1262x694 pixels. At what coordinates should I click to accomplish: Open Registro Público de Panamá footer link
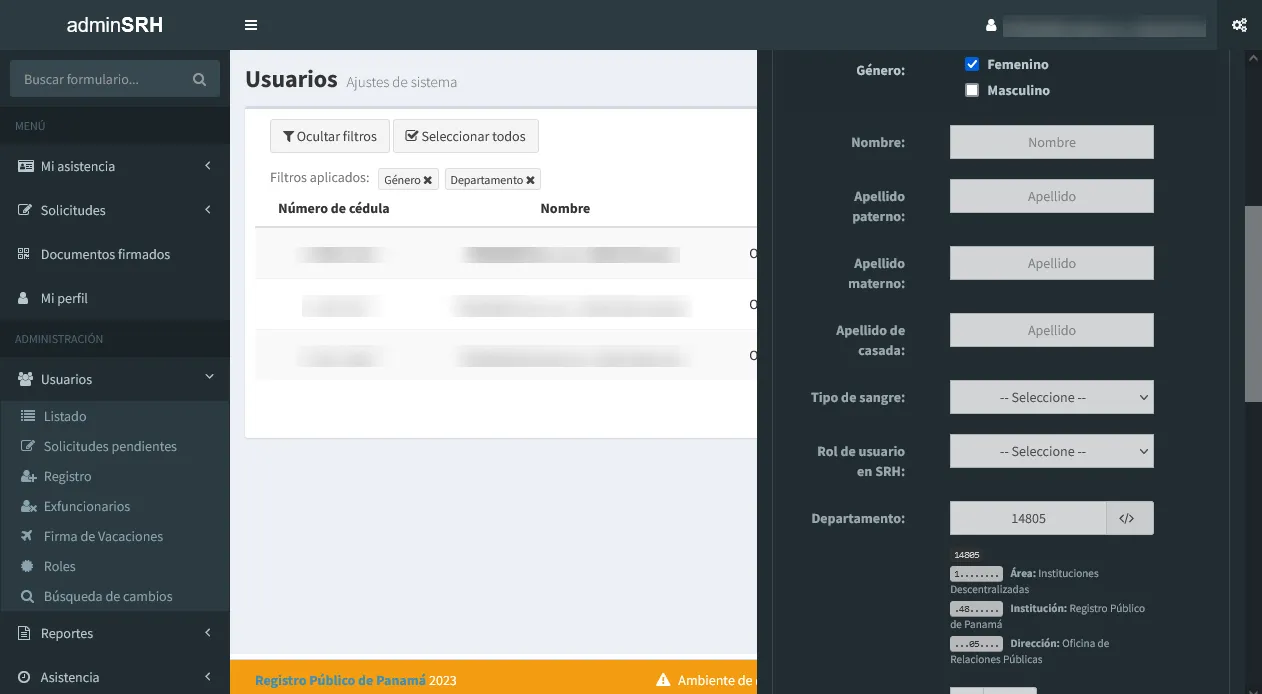click(x=340, y=680)
